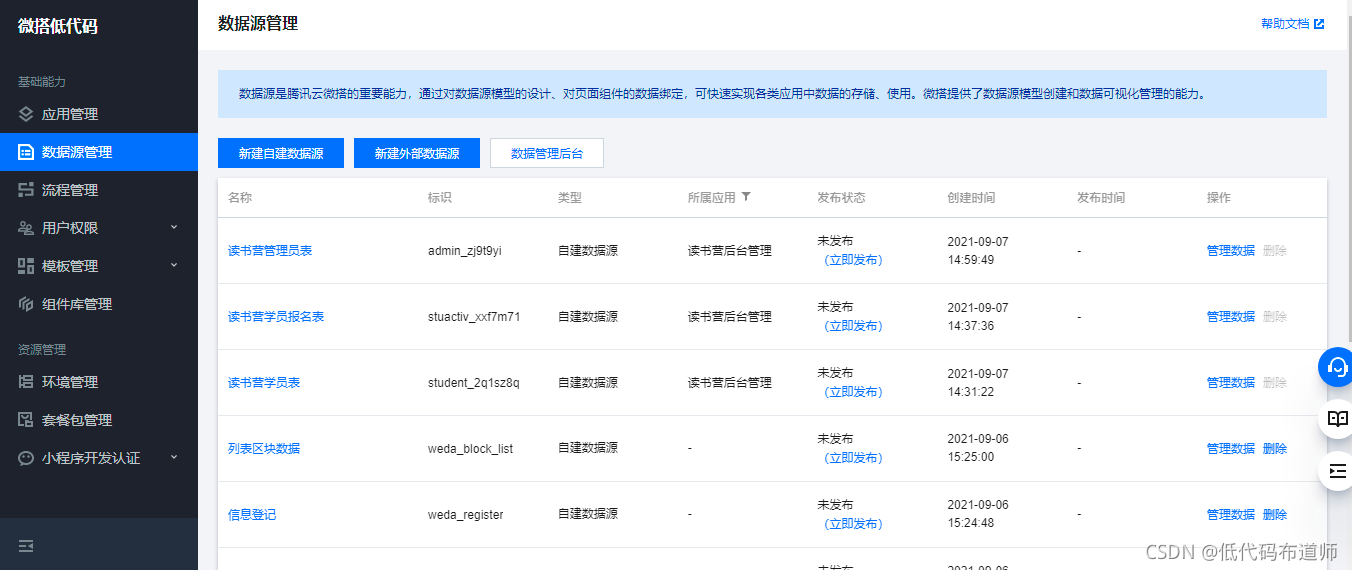The width and height of the screenshot is (1352, 570).
Task: Click 删除 for 列表区块数据
Action: click(1275, 448)
